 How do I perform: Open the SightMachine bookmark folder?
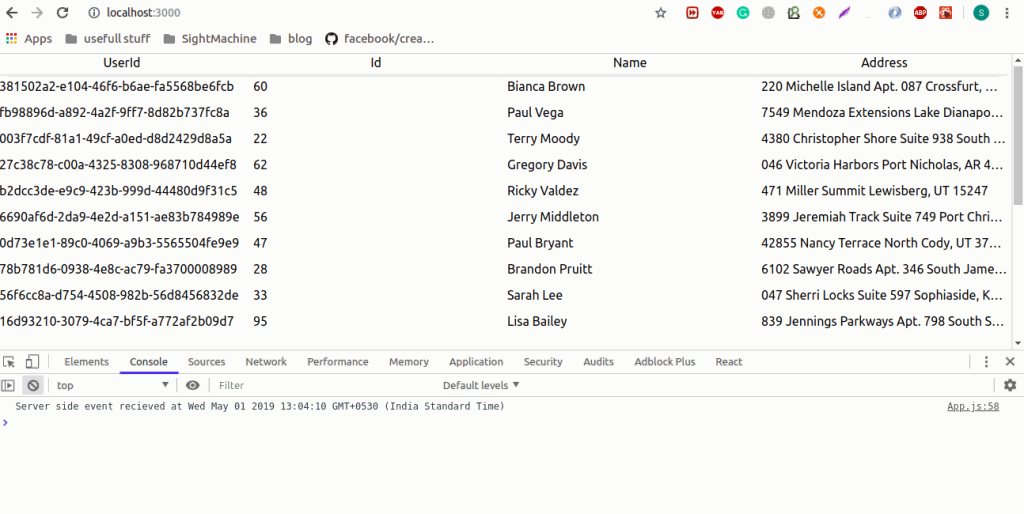pyautogui.click(x=210, y=39)
